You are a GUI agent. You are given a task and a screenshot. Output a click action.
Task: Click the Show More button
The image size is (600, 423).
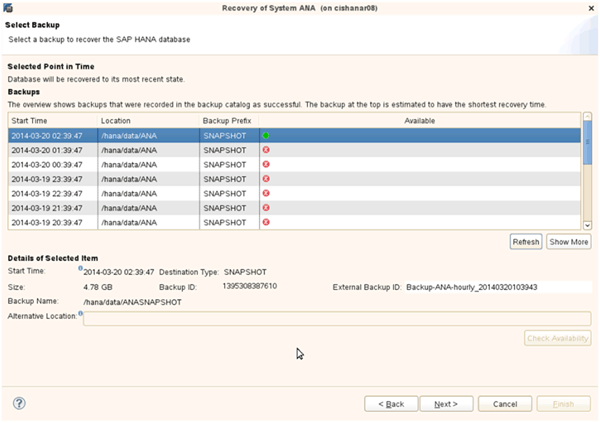(569, 242)
